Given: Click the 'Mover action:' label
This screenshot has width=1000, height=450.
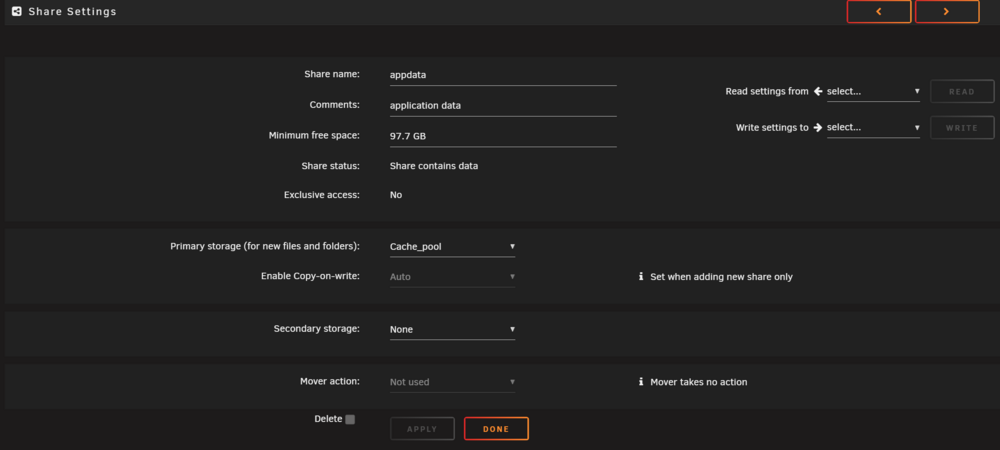Looking at the screenshot, I should point(330,381).
